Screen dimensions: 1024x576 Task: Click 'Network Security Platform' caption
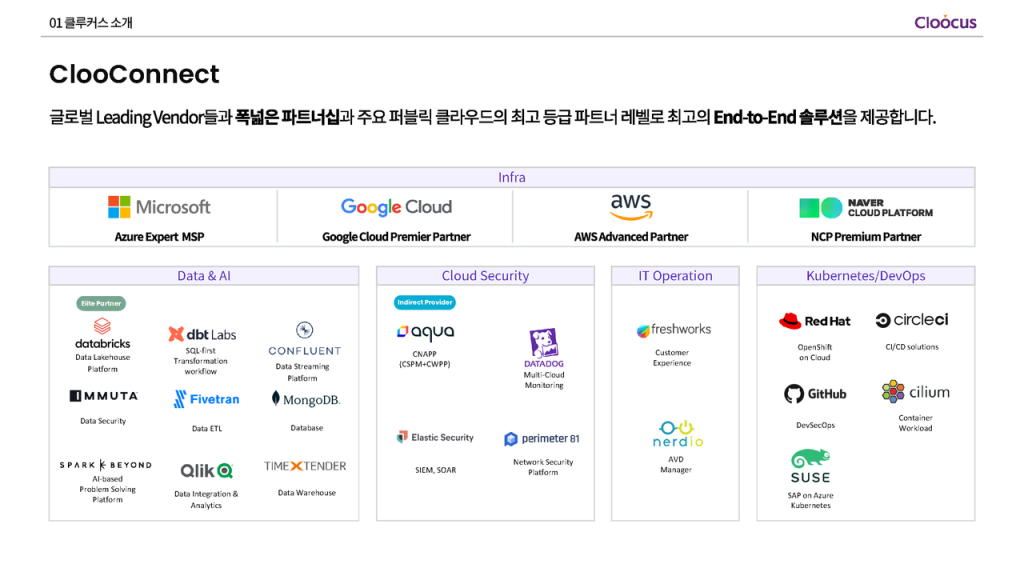(x=543, y=467)
